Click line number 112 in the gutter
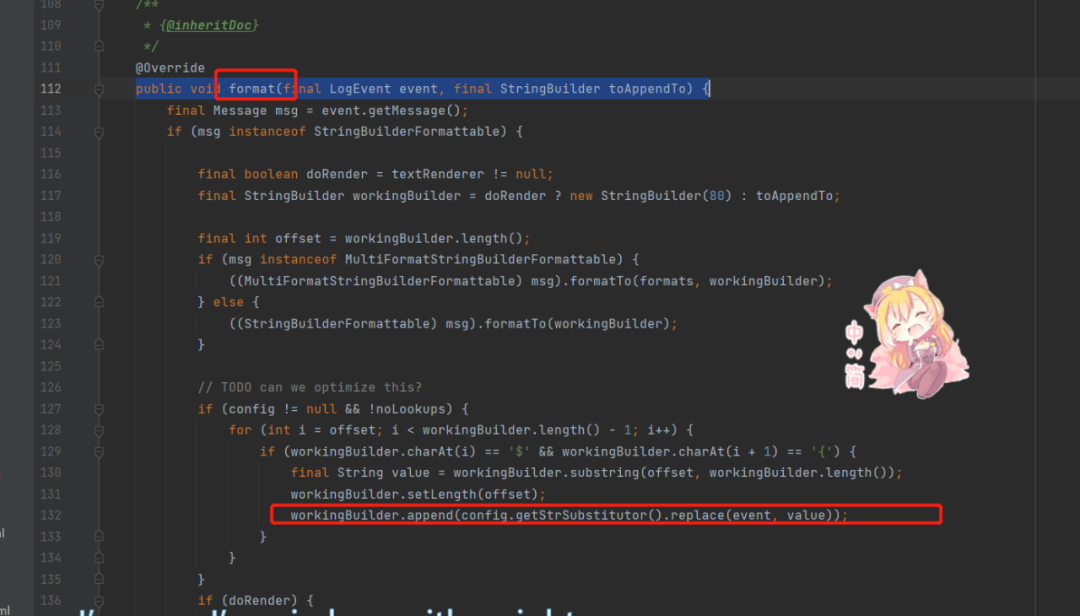 click(50, 89)
